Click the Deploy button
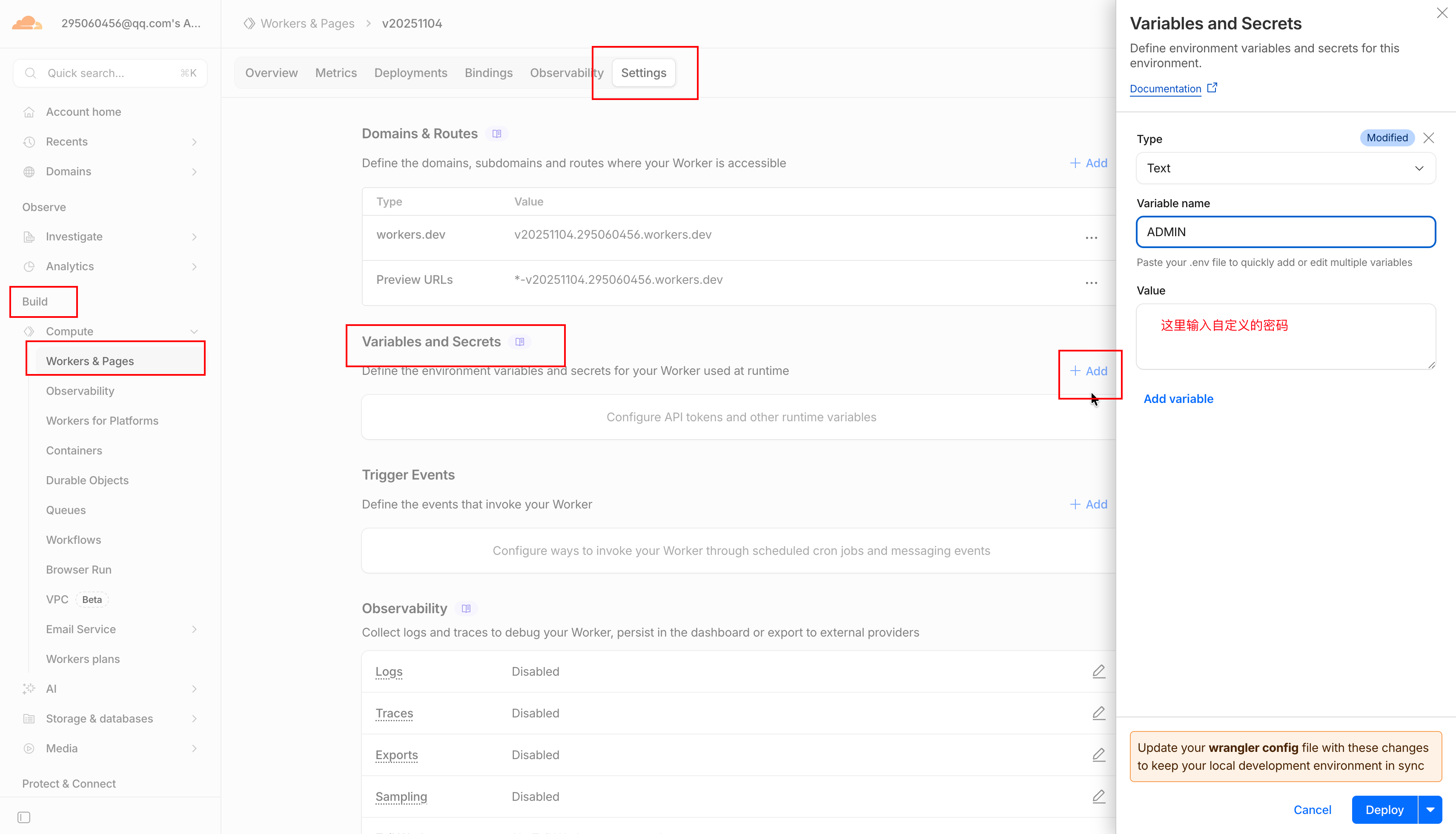 coord(1384,810)
